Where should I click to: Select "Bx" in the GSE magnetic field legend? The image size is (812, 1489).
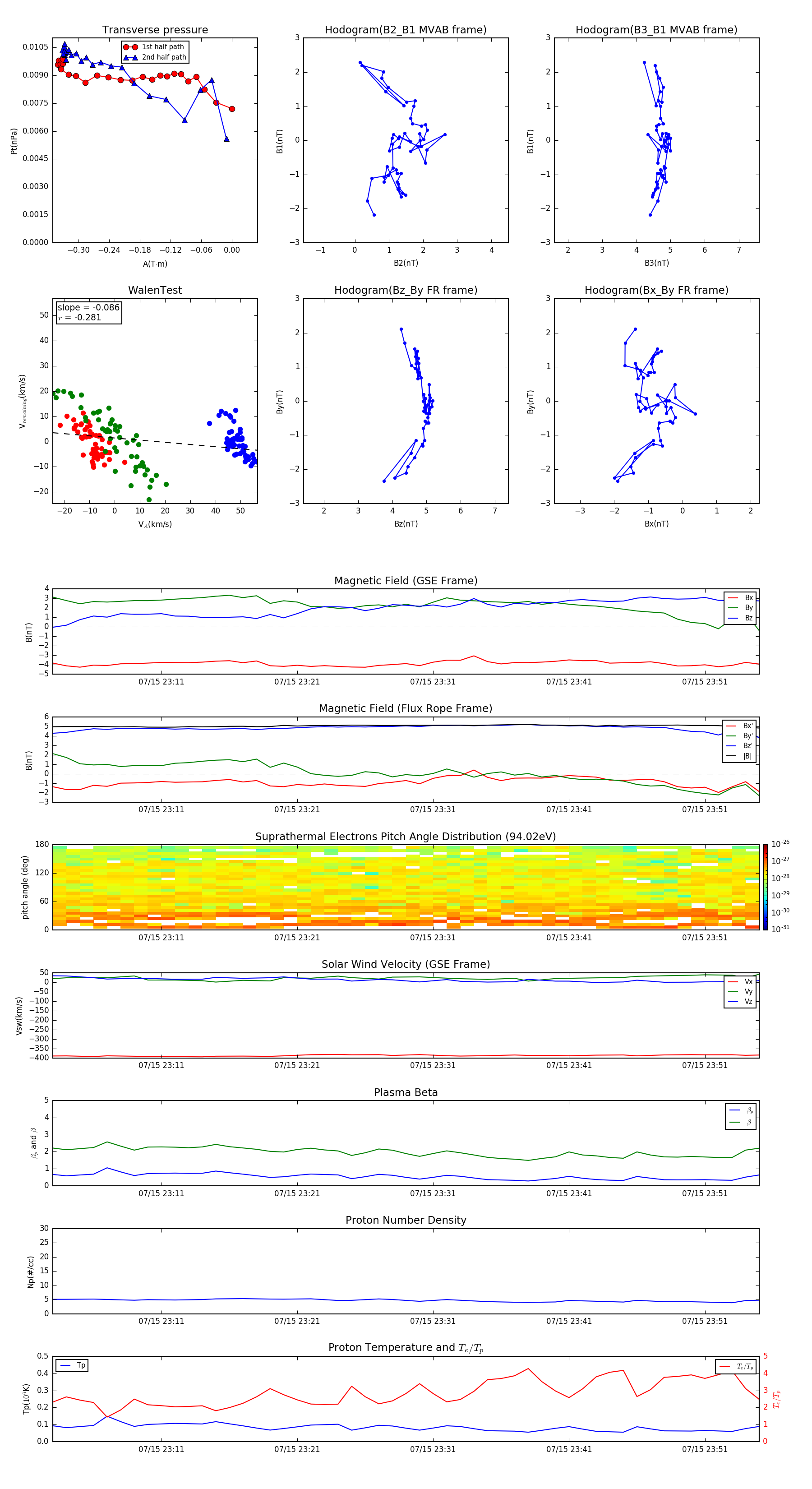coord(740,598)
